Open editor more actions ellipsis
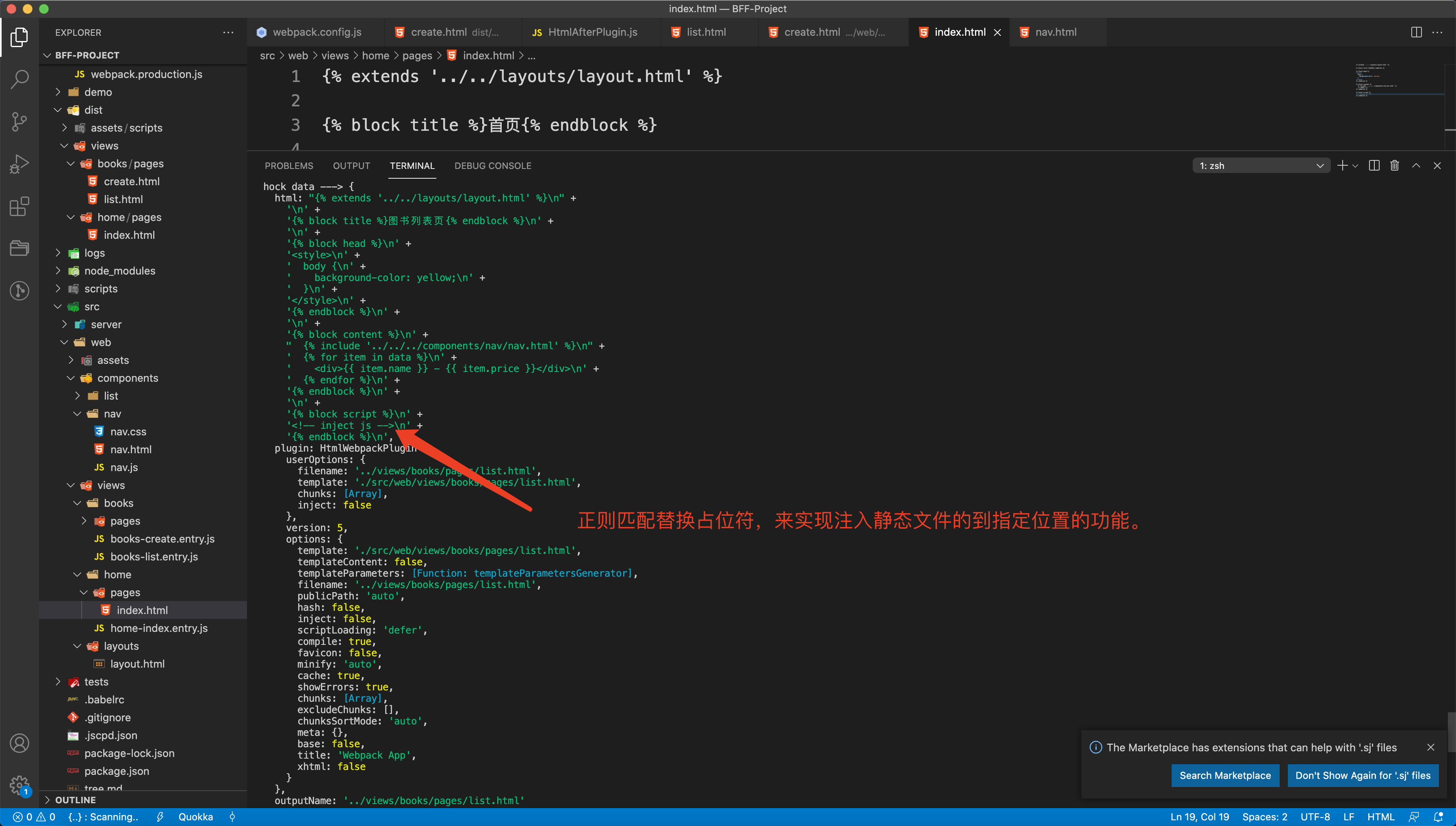This screenshot has width=1456, height=826. pyautogui.click(x=1437, y=32)
